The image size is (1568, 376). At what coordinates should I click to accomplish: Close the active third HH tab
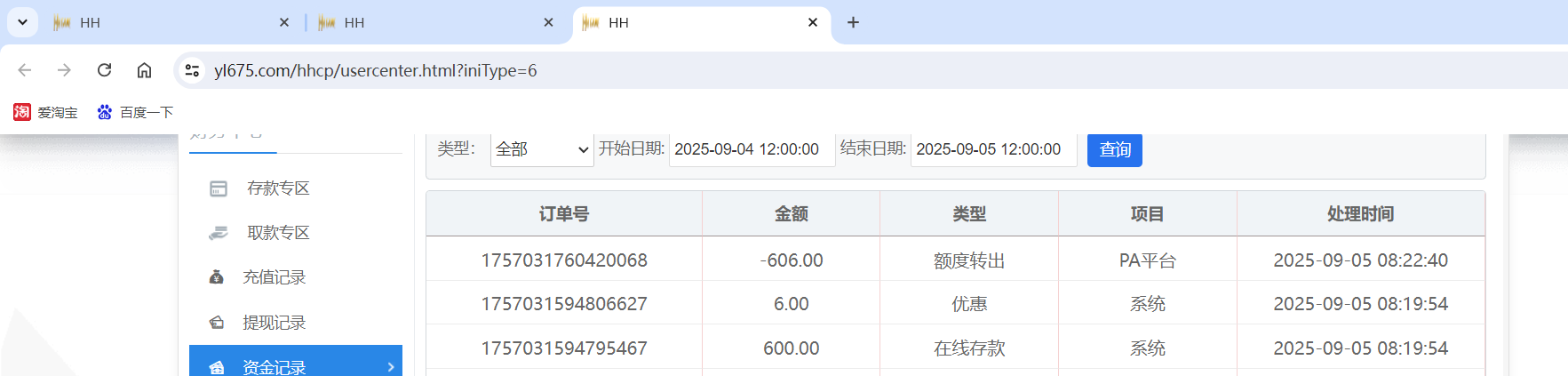pyautogui.click(x=813, y=23)
